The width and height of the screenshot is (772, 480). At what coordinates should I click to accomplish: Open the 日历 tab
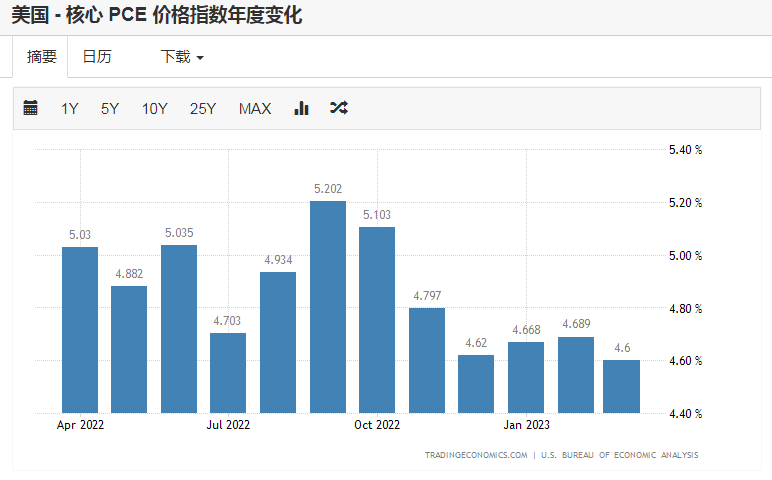(x=97, y=57)
